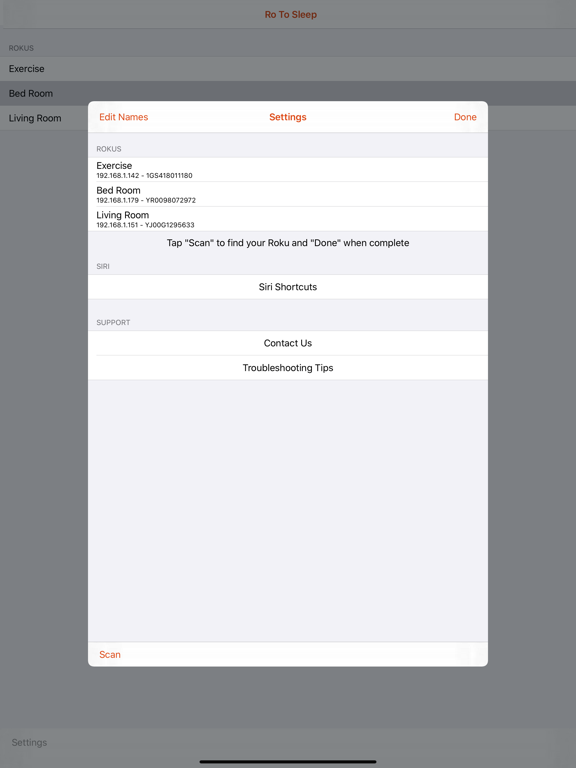576x768 pixels.
Task: Select the Living Room Roku with IP 192.168.1.151
Action: tap(288, 219)
